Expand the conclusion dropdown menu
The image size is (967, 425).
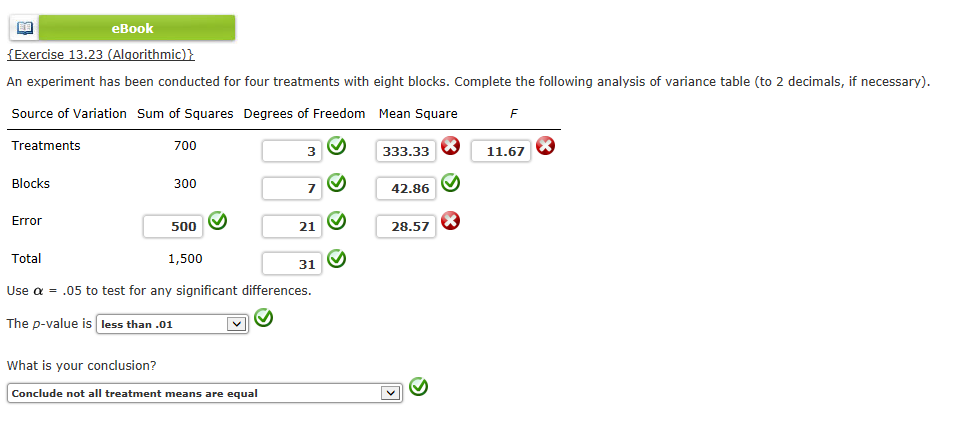(x=203, y=393)
